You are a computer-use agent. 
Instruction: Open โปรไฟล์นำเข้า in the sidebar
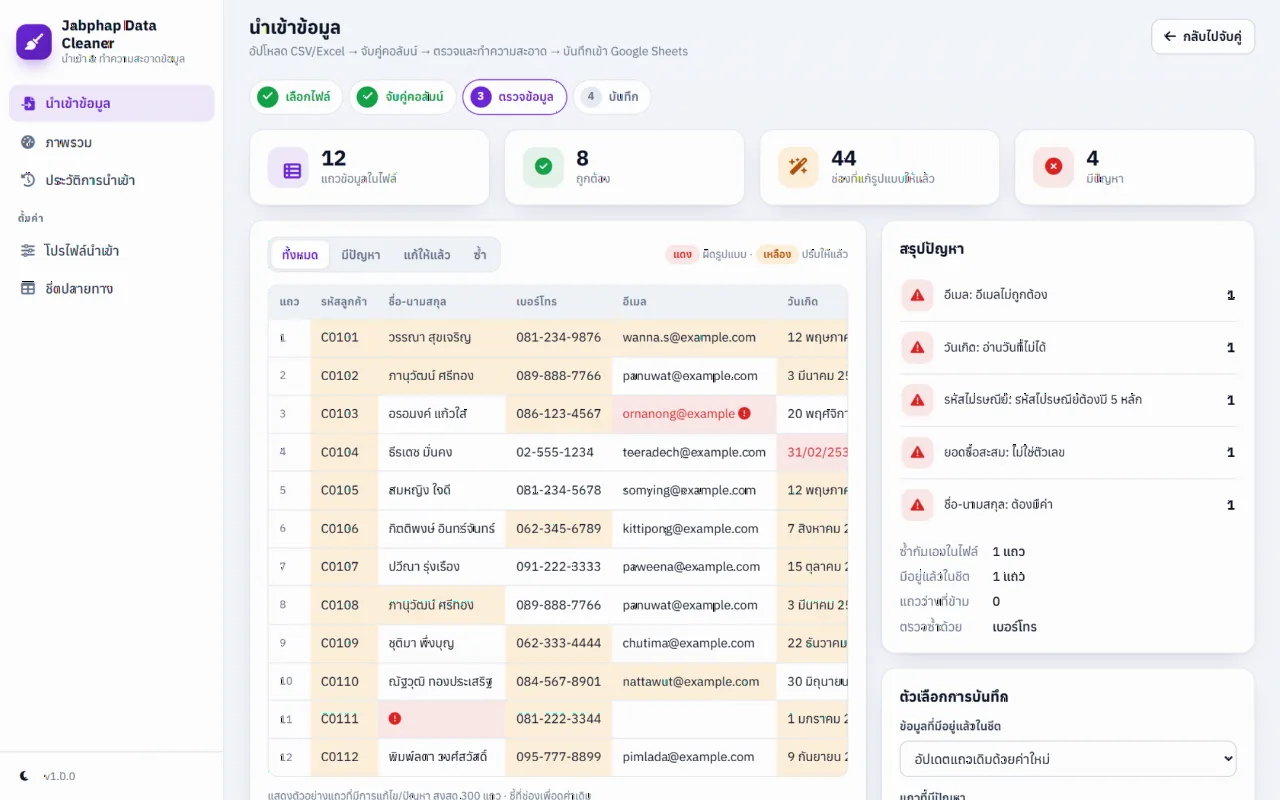[x=112, y=250]
